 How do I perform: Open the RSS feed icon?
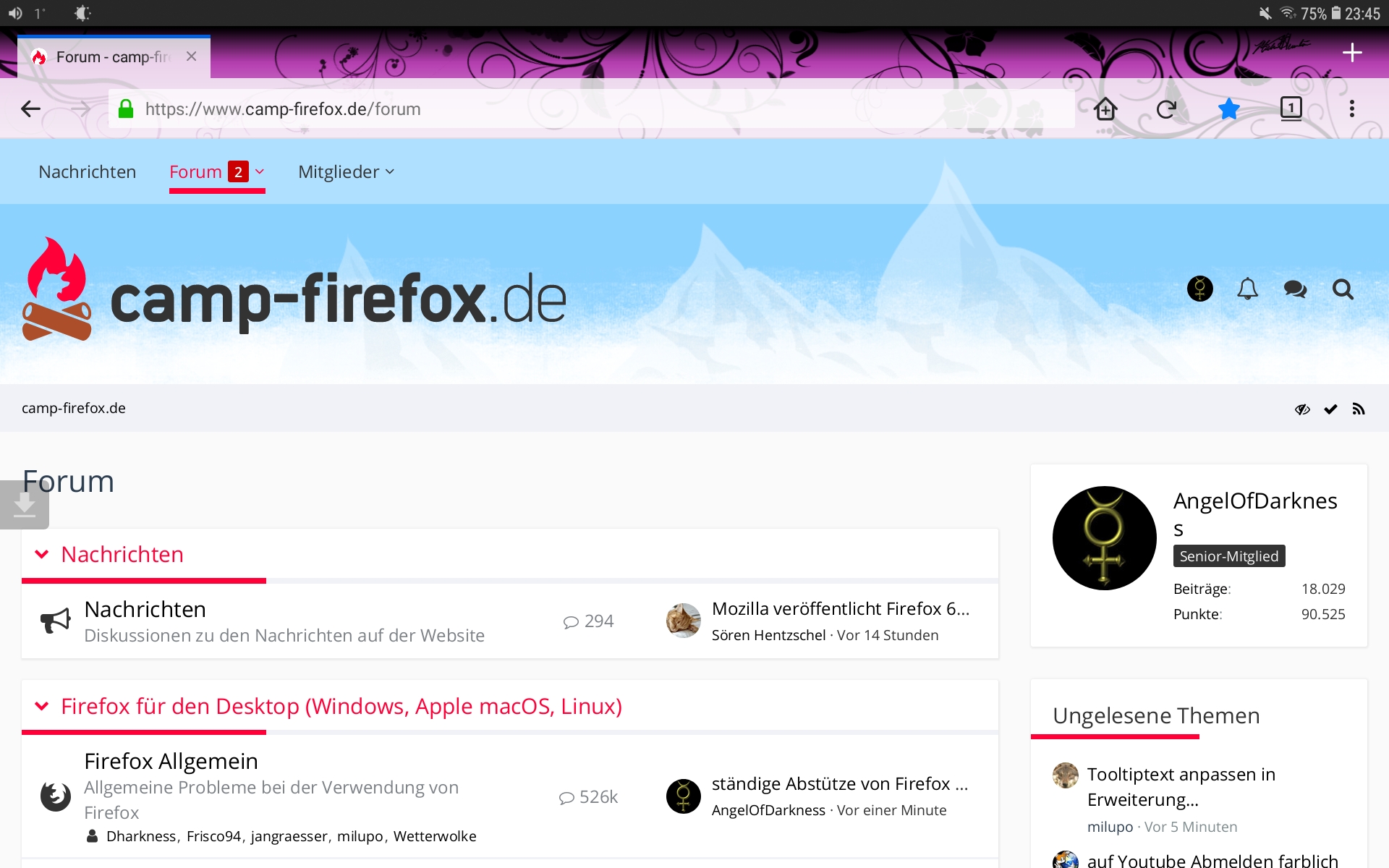point(1359,409)
